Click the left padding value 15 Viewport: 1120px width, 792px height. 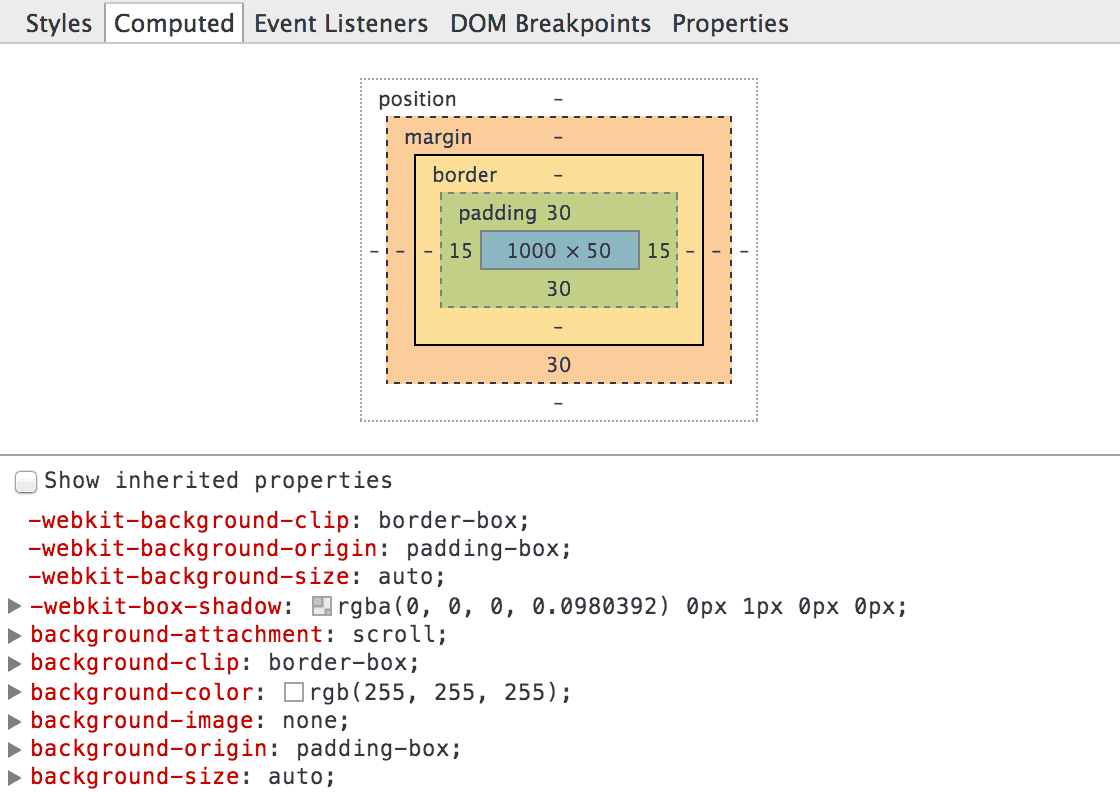click(460, 250)
